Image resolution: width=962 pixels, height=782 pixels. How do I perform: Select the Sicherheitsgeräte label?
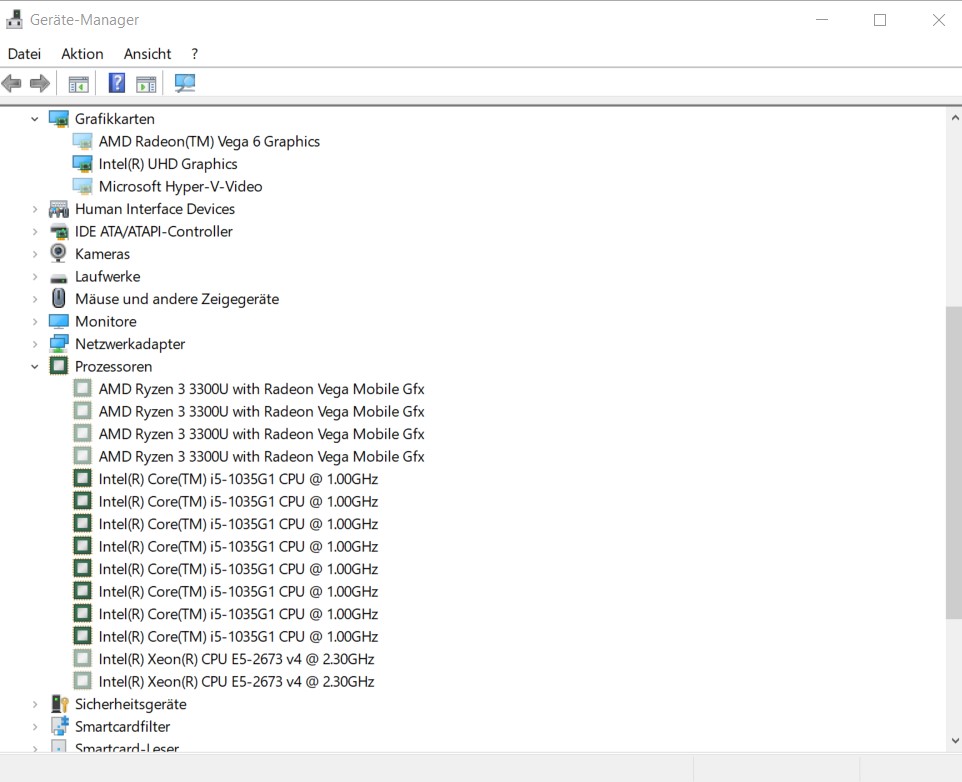tap(131, 704)
